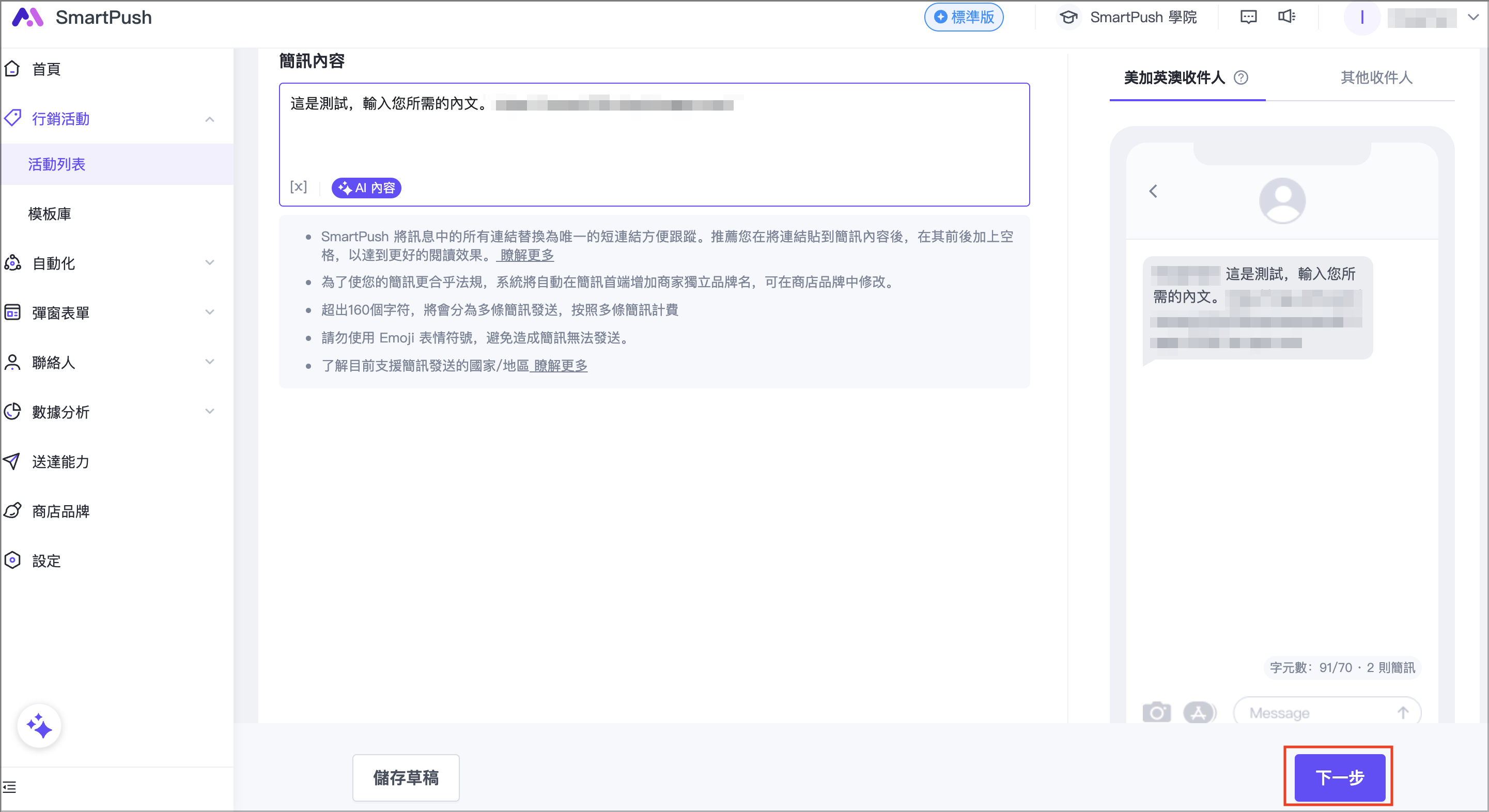
Task: Click the 下一步 button
Action: click(x=1339, y=777)
